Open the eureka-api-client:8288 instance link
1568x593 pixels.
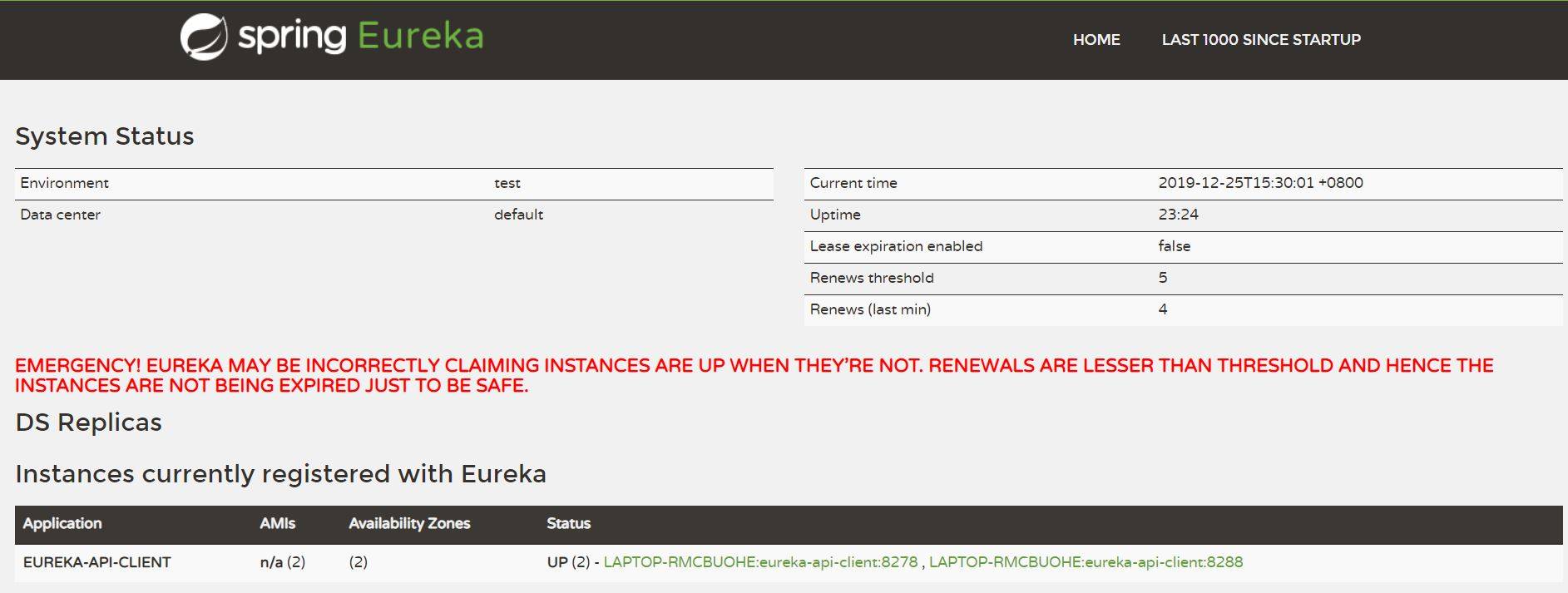click(1086, 562)
